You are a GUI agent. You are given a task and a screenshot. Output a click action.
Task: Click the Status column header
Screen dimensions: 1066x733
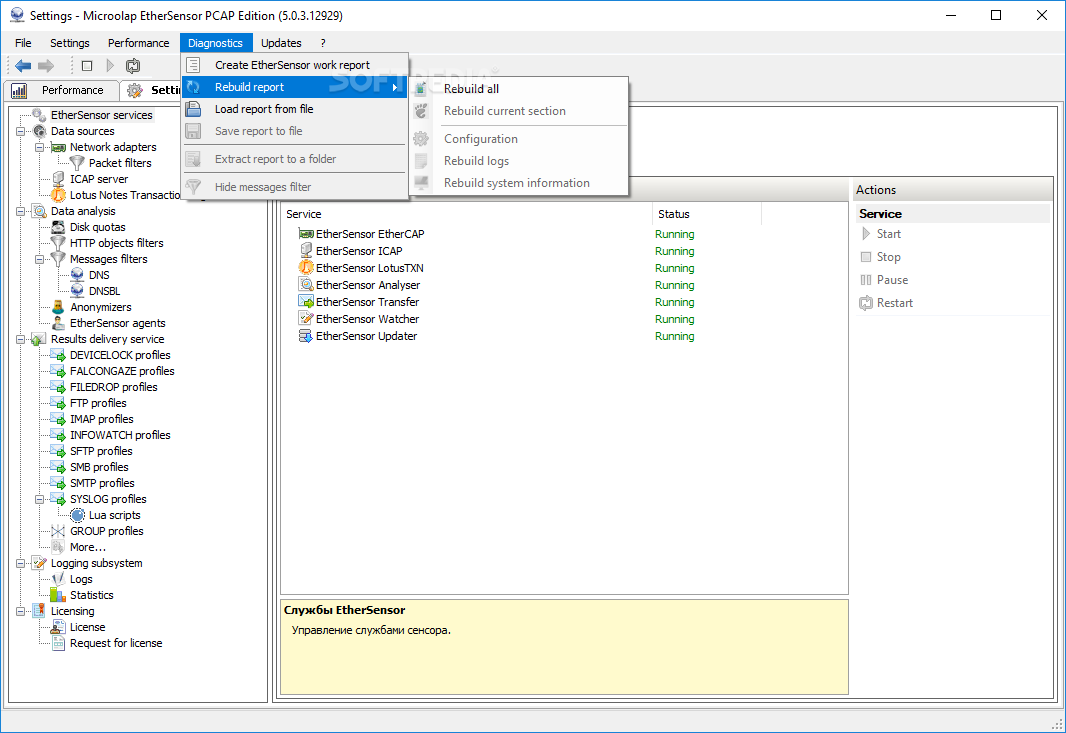pyautogui.click(x=707, y=214)
